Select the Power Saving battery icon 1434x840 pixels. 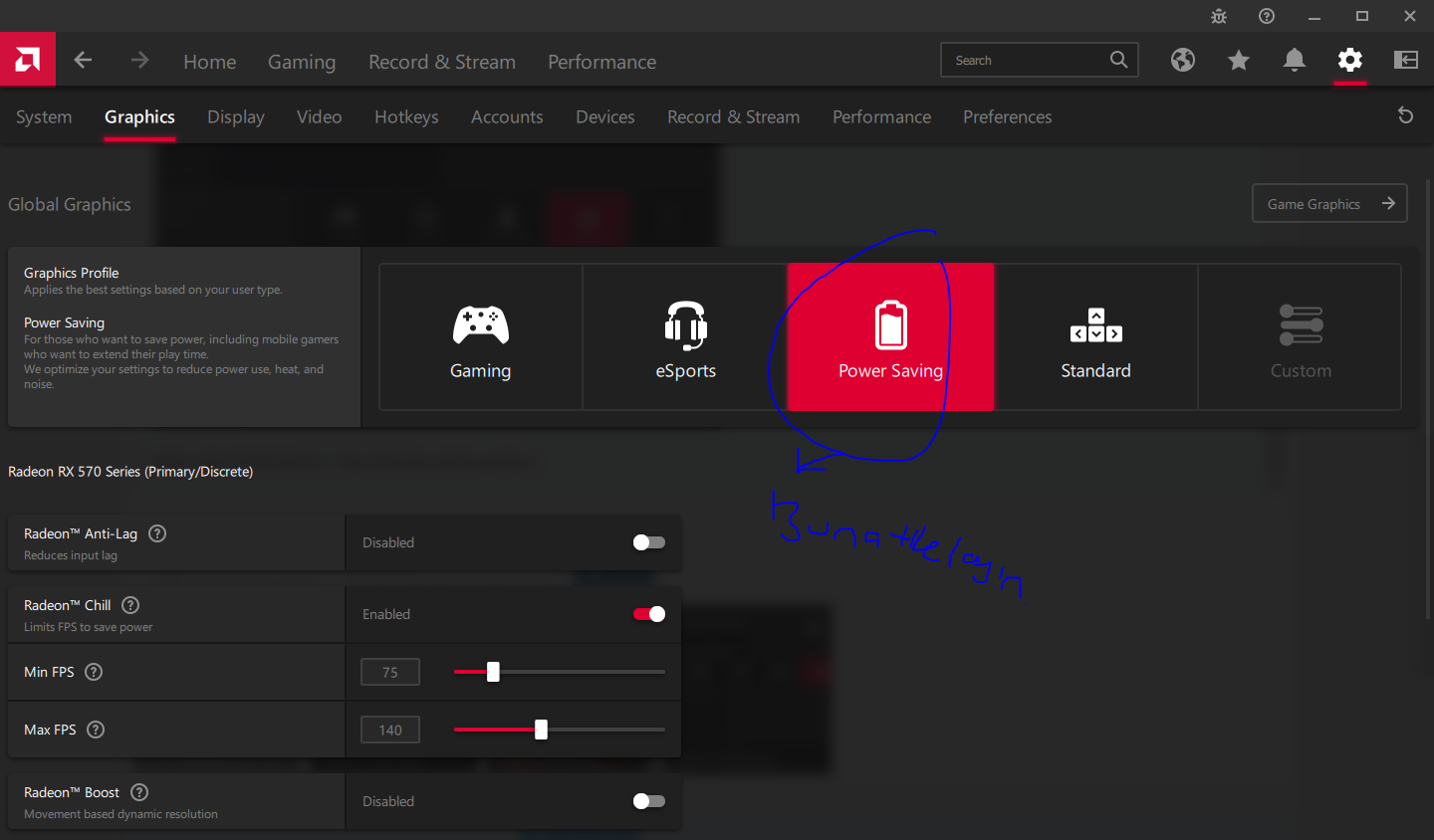(891, 324)
